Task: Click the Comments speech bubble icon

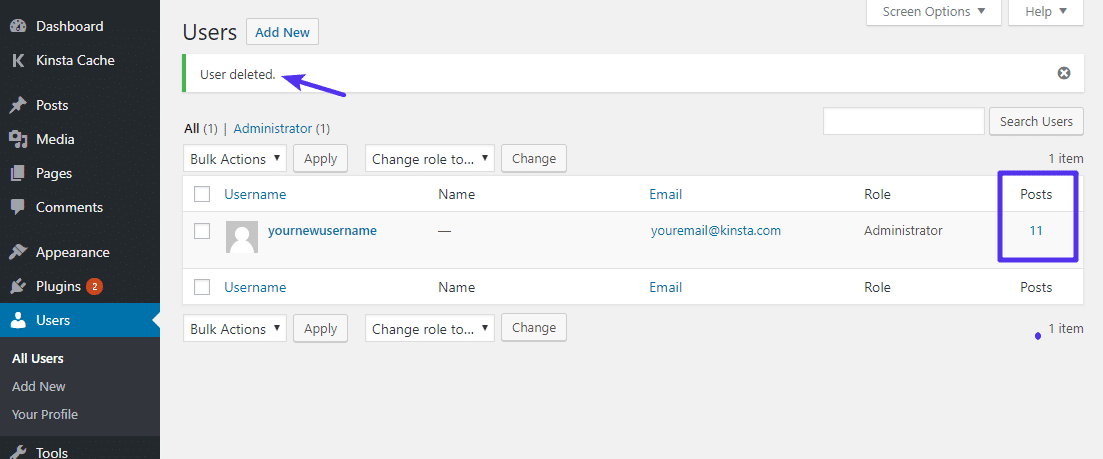Action: [x=18, y=207]
